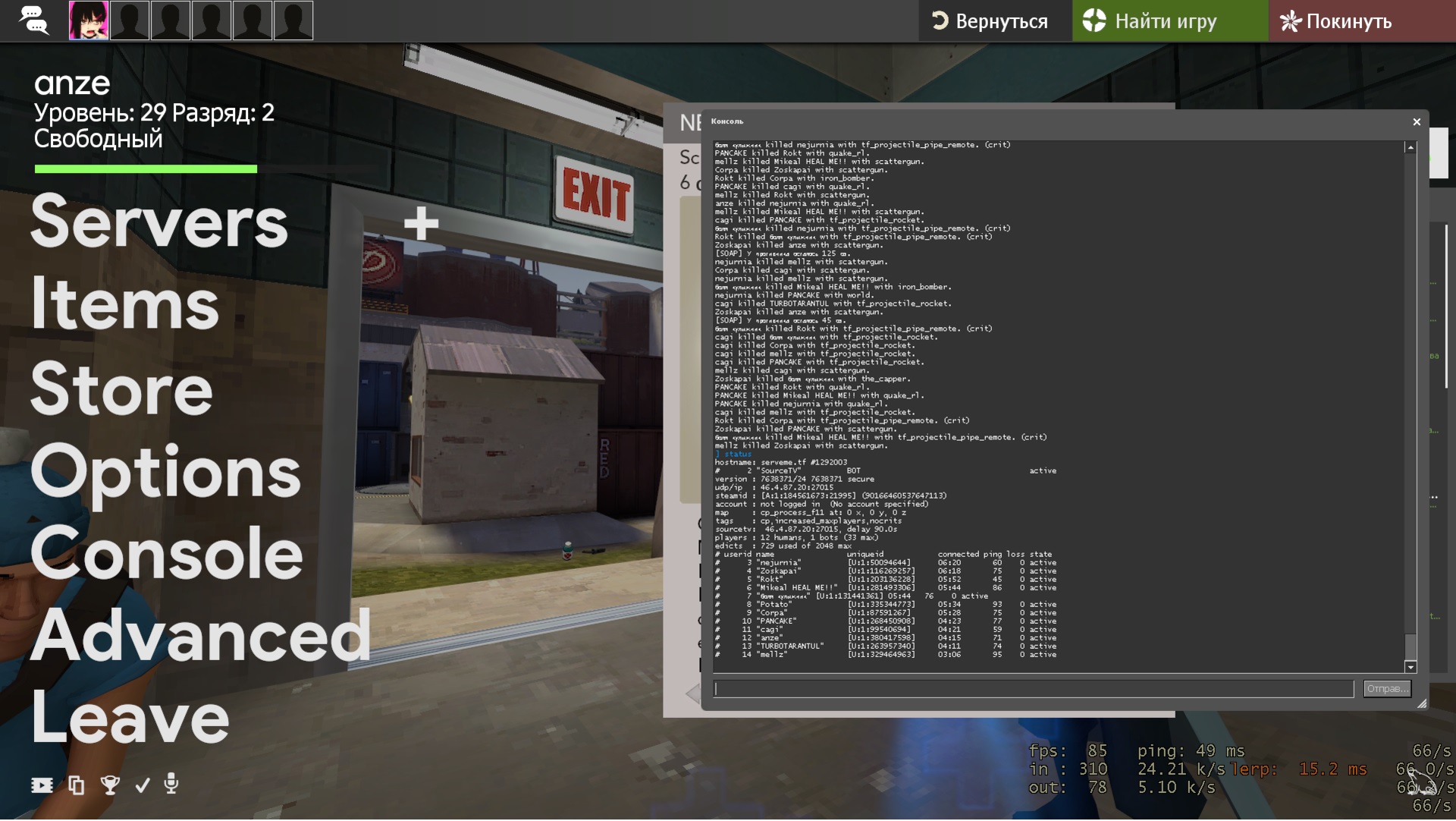The width and height of the screenshot is (1456, 821).
Task: Click the player name anze
Action: coord(72,84)
